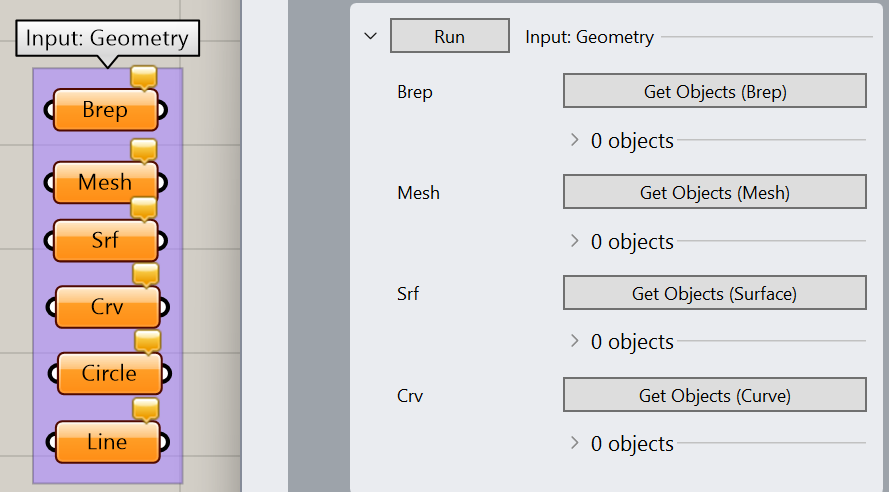Select the Brep parameter component
The width and height of the screenshot is (889, 492).
pyautogui.click(x=105, y=109)
